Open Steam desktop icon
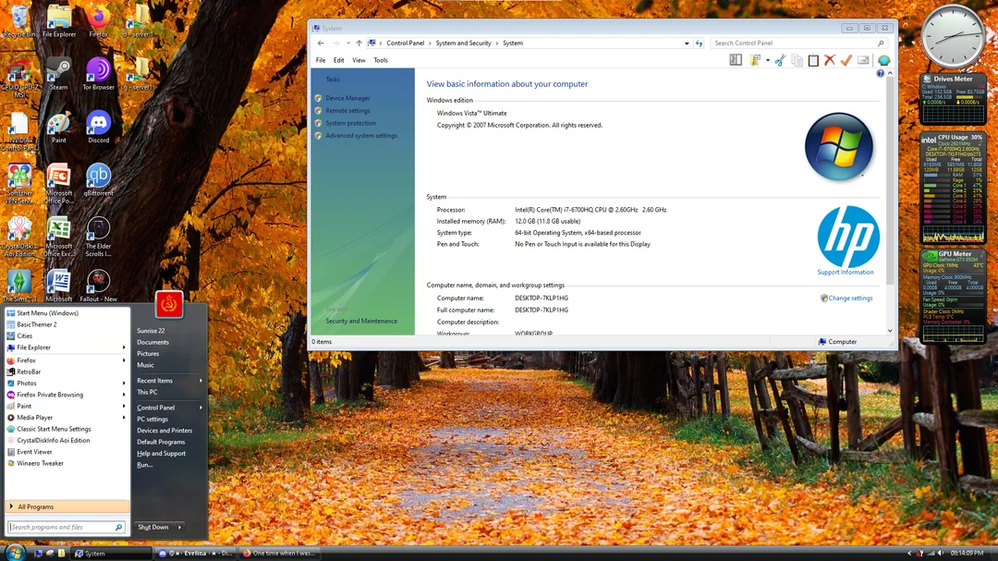 point(59,75)
